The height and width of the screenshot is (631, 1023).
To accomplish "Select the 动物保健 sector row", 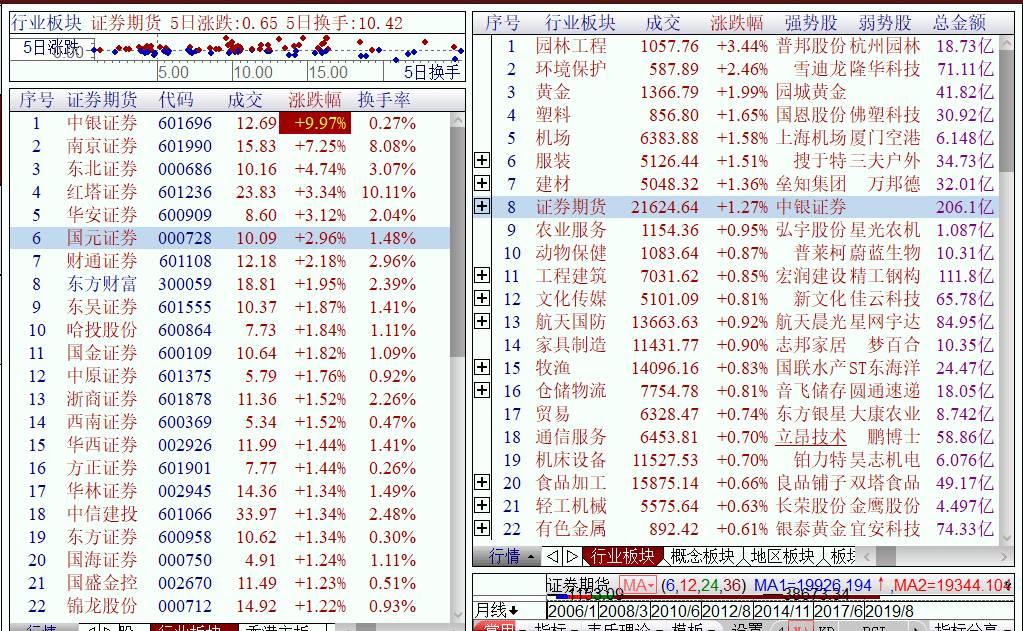I will (744, 253).
